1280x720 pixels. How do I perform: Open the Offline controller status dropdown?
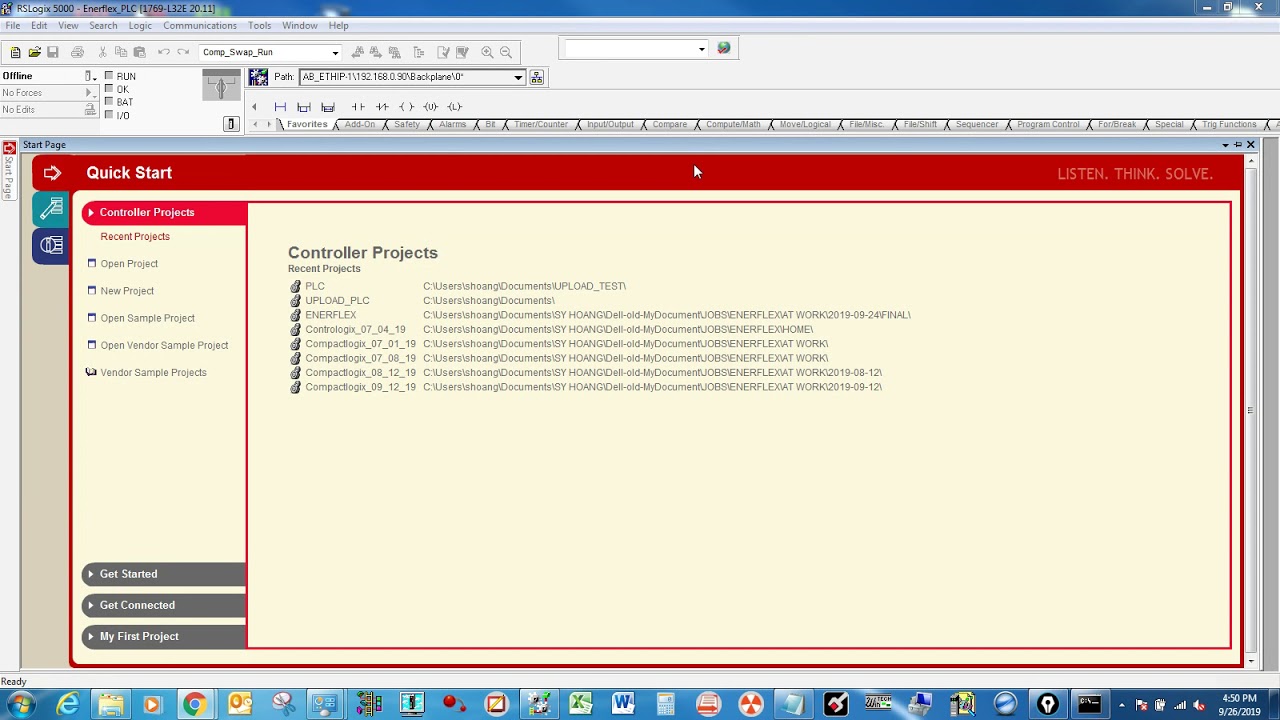89,76
